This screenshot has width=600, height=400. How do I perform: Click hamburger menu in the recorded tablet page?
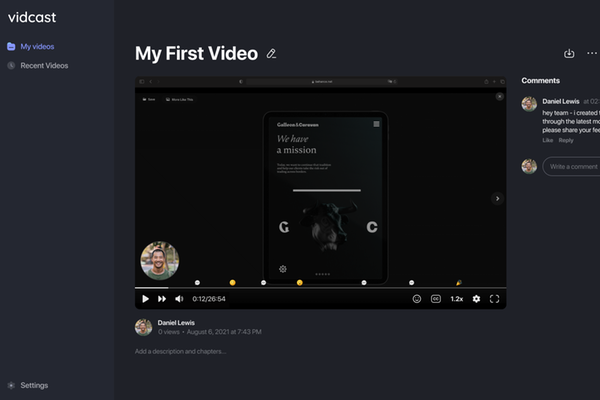[x=377, y=124]
